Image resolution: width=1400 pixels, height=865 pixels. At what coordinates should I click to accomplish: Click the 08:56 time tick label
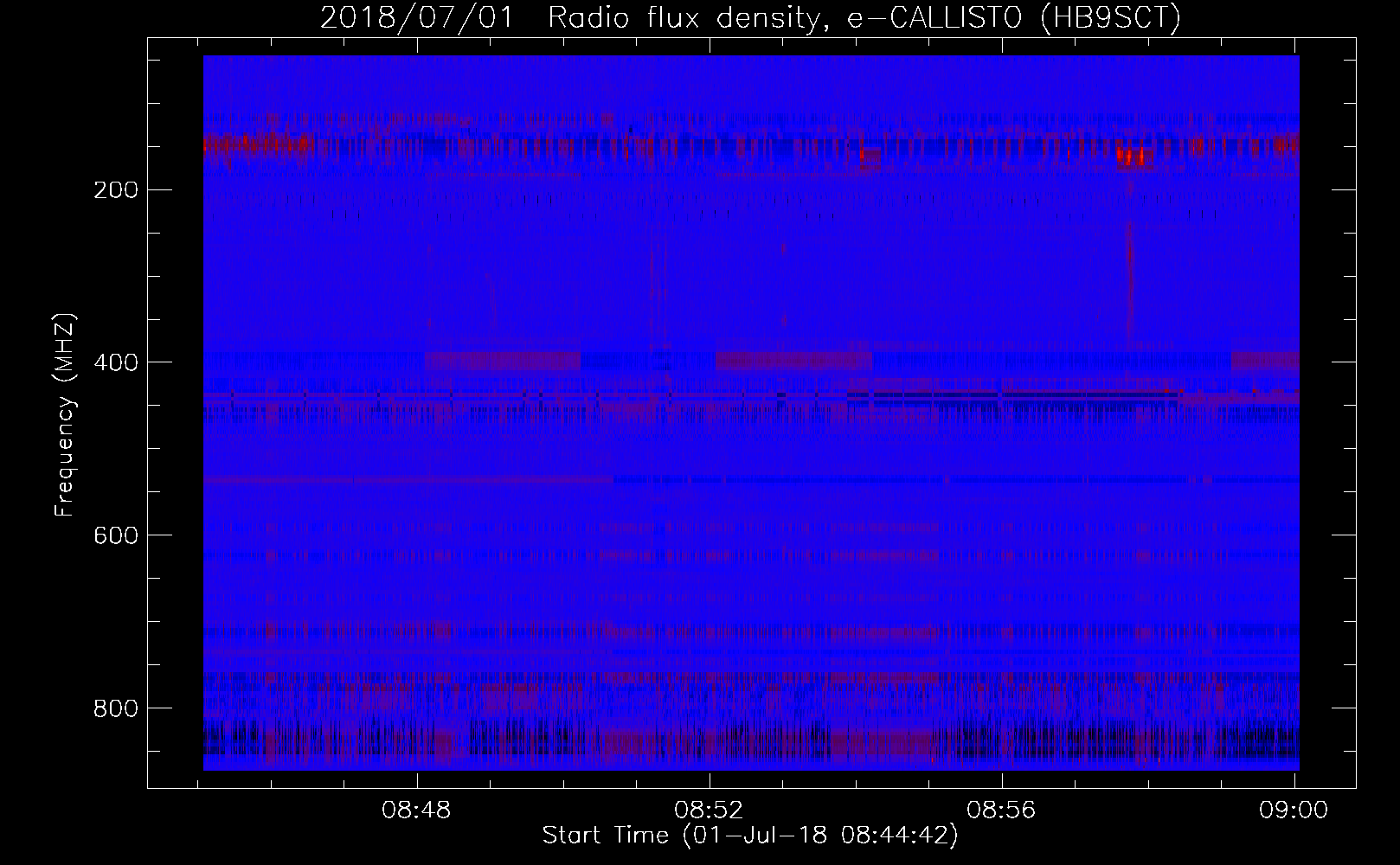coord(1002,811)
